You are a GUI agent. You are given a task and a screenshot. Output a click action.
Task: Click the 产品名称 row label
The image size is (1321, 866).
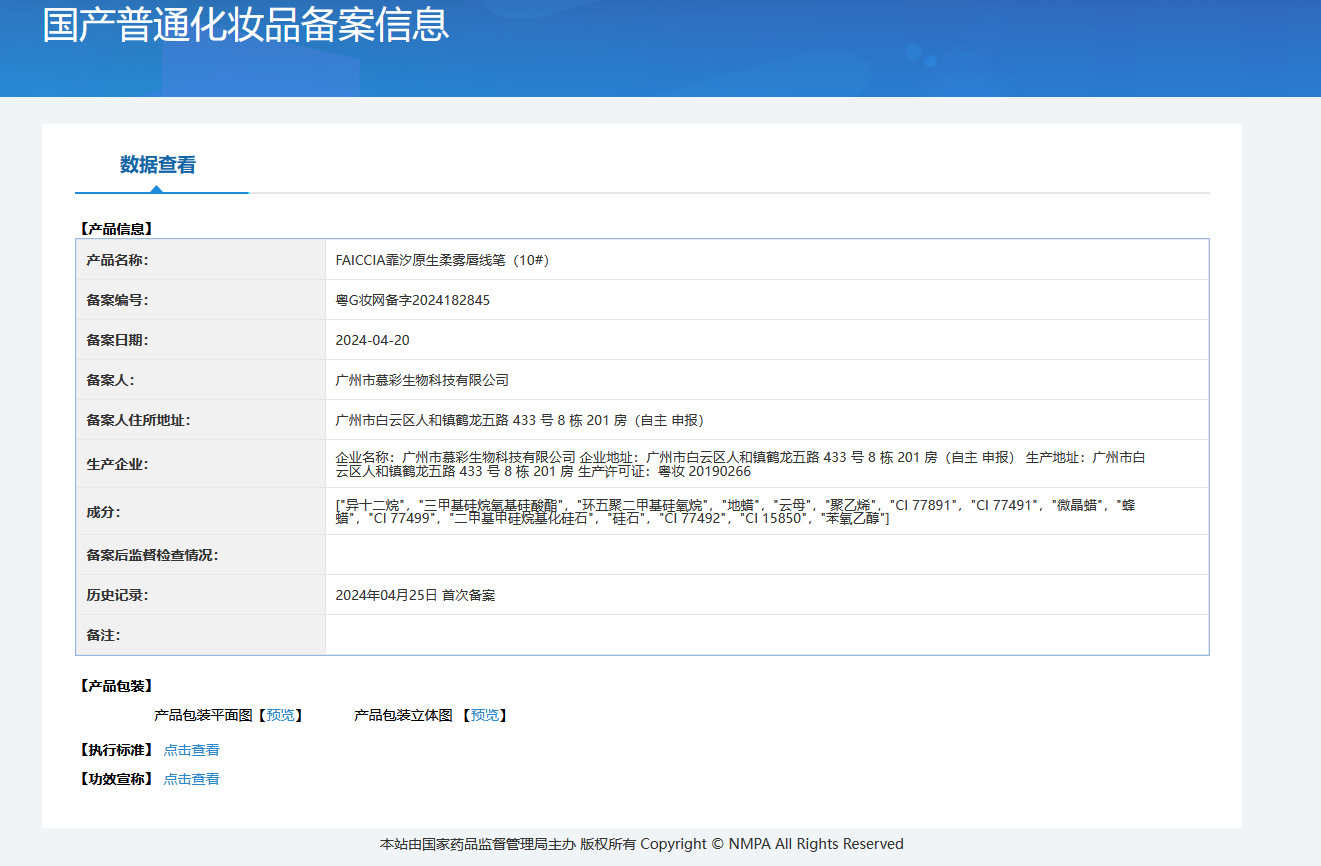pos(117,260)
